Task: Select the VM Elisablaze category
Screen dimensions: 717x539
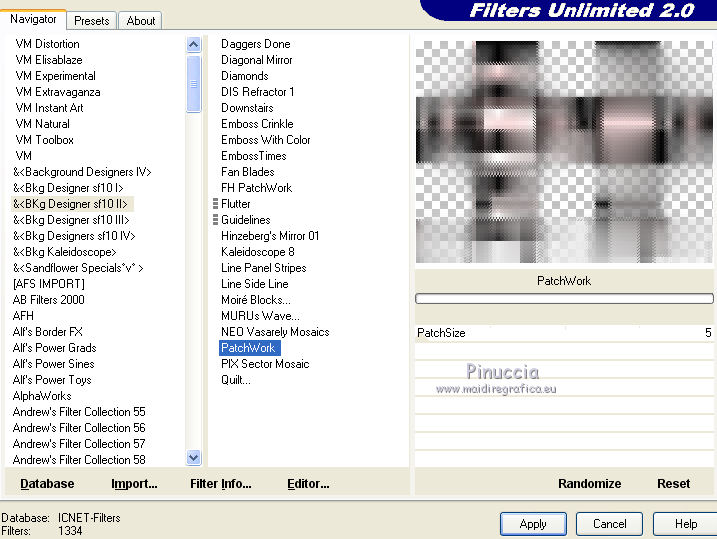Action: [49, 60]
